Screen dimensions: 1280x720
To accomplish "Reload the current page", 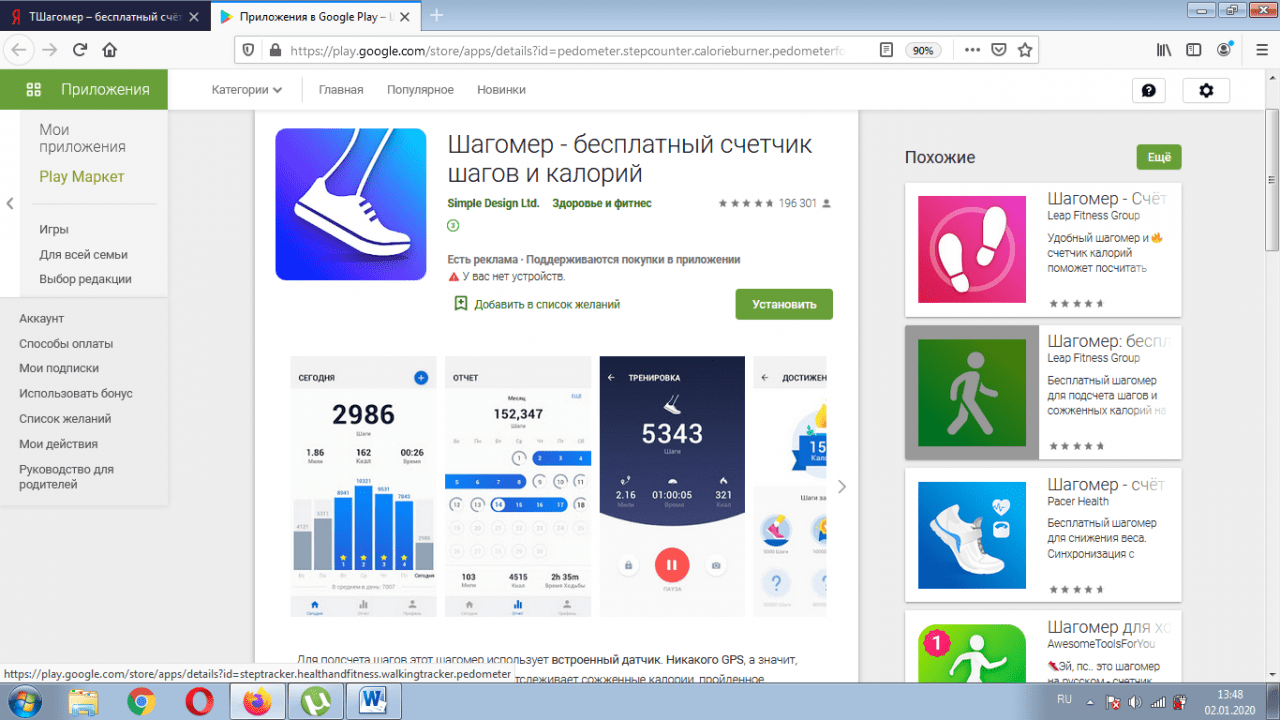I will click(80, 50).
